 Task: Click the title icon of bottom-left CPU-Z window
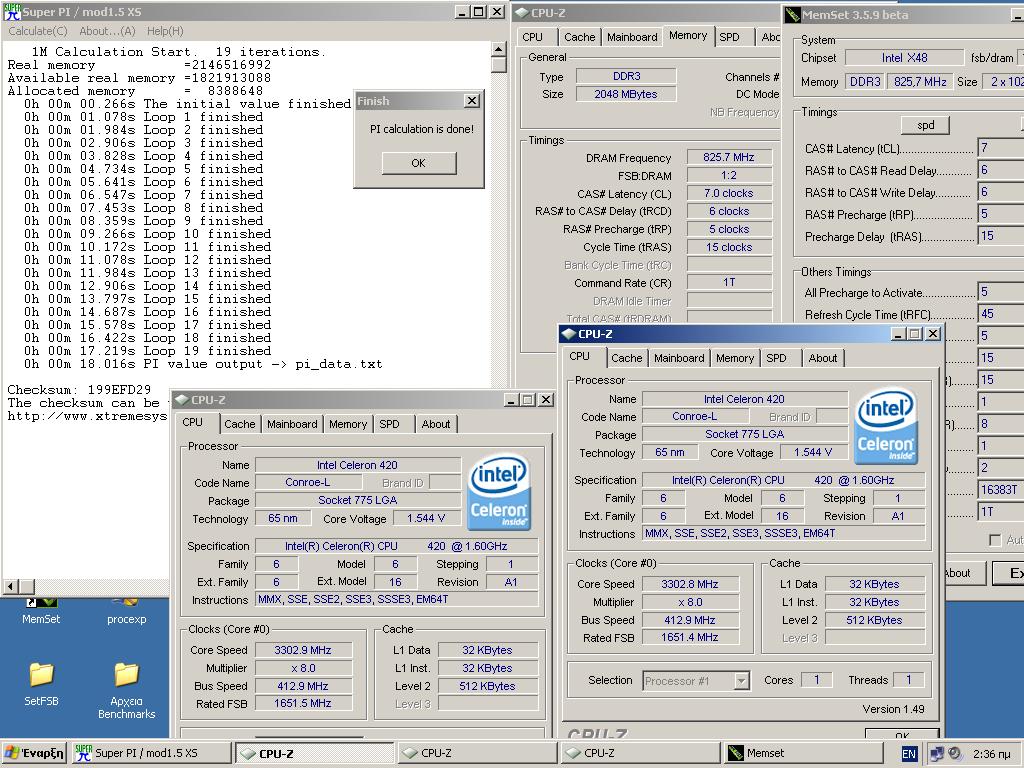coord(181,400)
